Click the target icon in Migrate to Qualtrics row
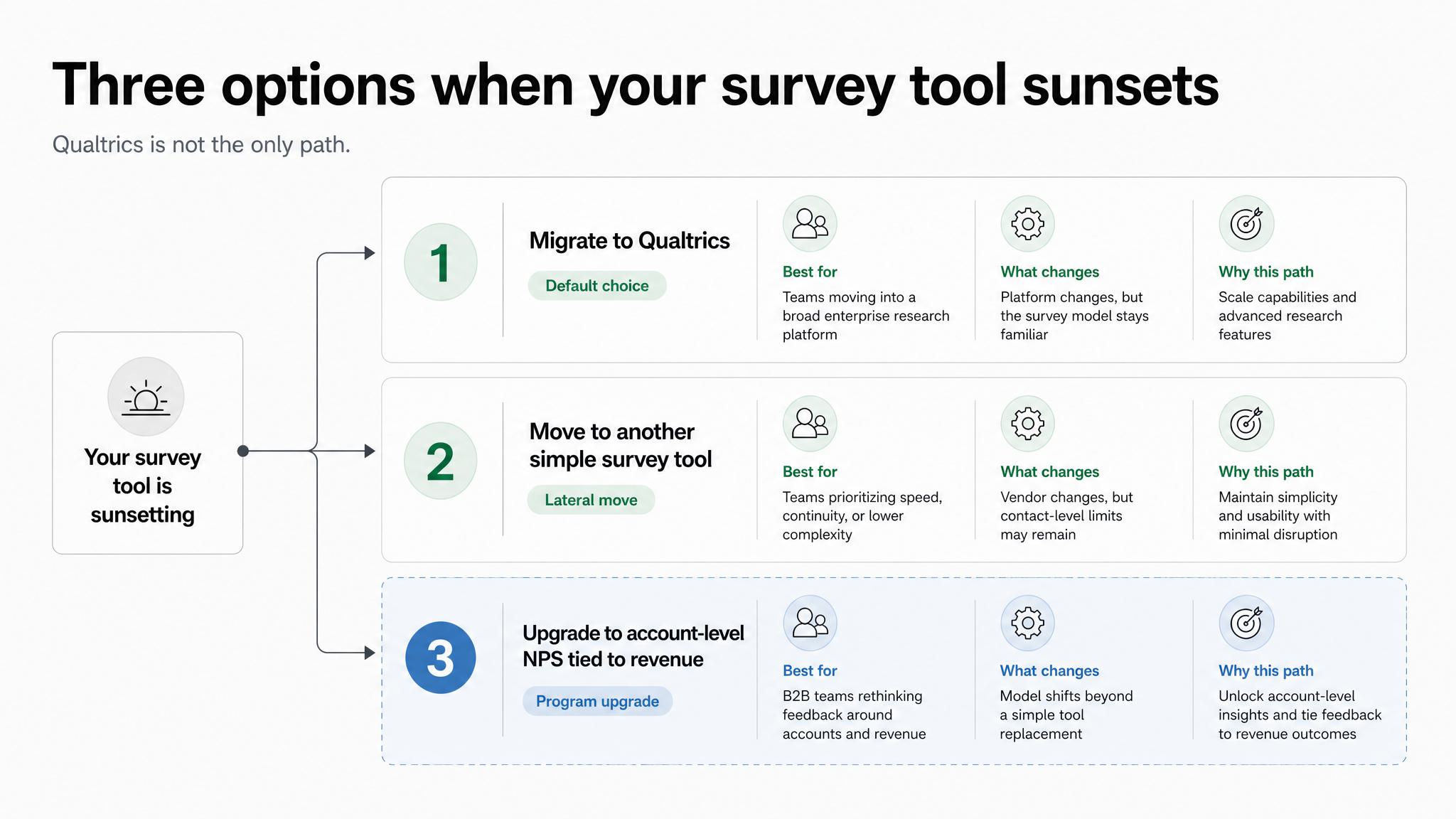 coord(1246,224)
